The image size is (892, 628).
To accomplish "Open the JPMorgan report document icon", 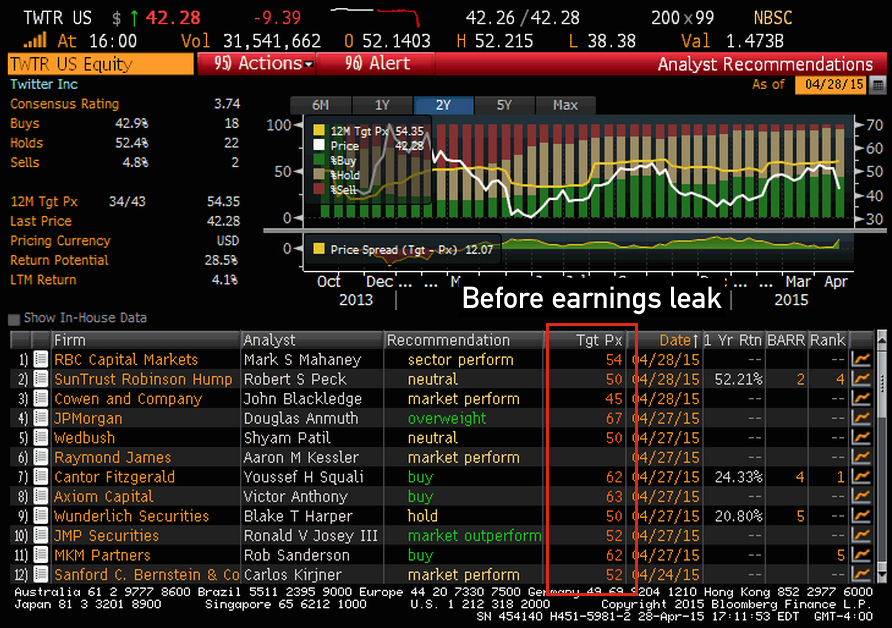I will click(x=40, y=418).
